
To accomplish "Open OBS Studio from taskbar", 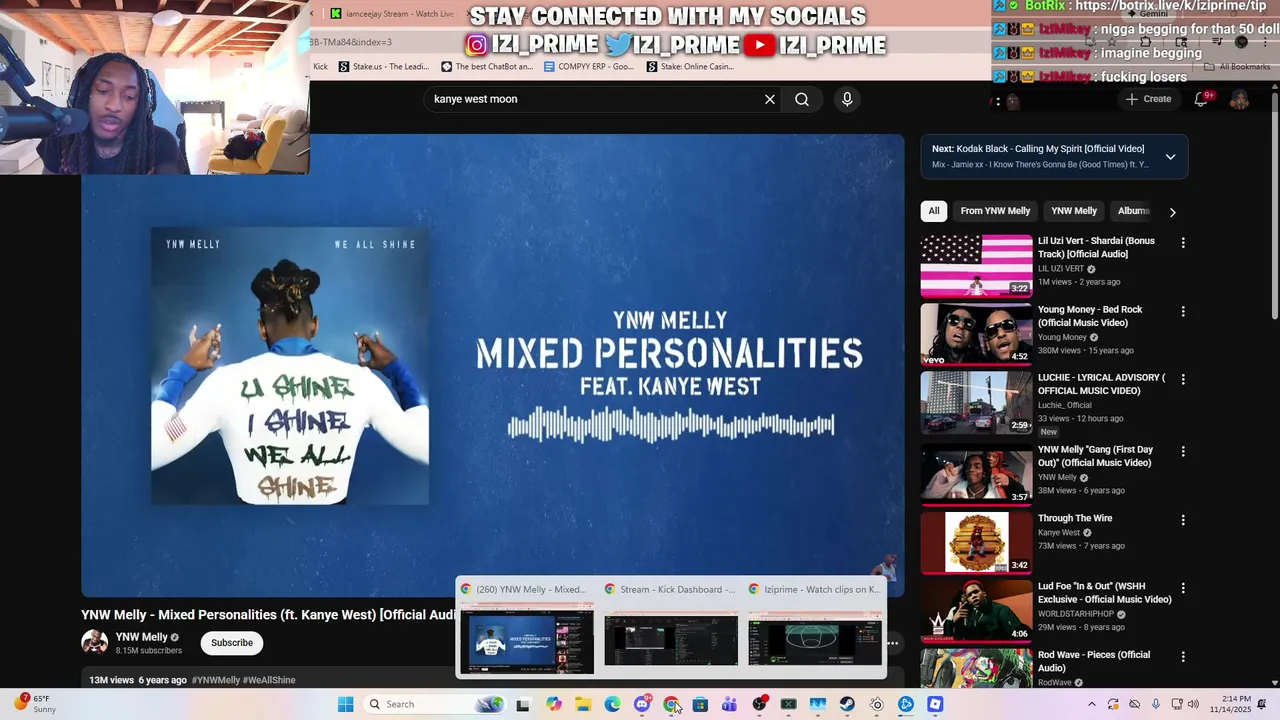I will click(759, 704).
